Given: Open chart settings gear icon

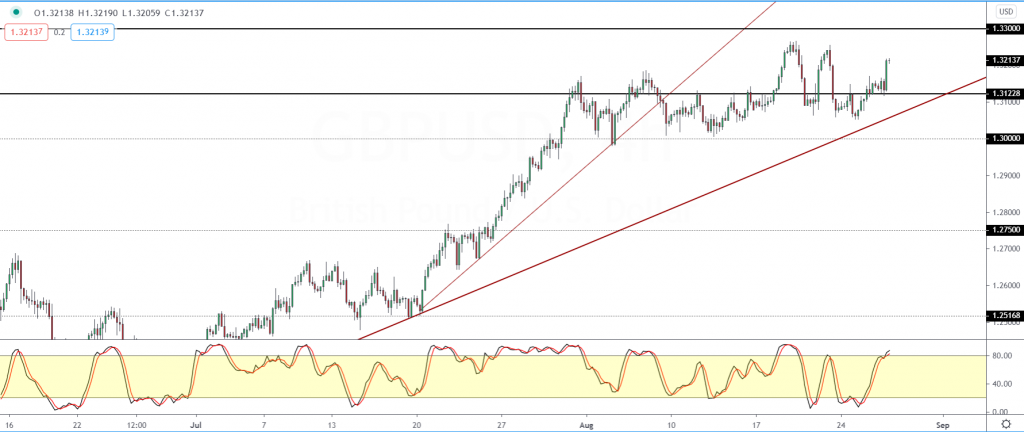Looking at the screenshot, I should click(x=1004, y=424).
